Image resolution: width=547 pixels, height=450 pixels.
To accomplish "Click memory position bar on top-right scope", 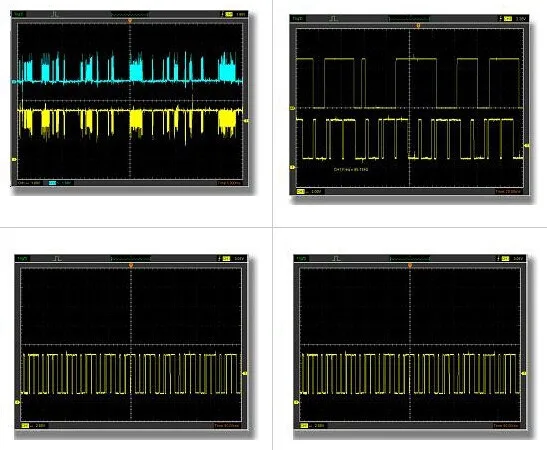I will click(x=409, y=19).
